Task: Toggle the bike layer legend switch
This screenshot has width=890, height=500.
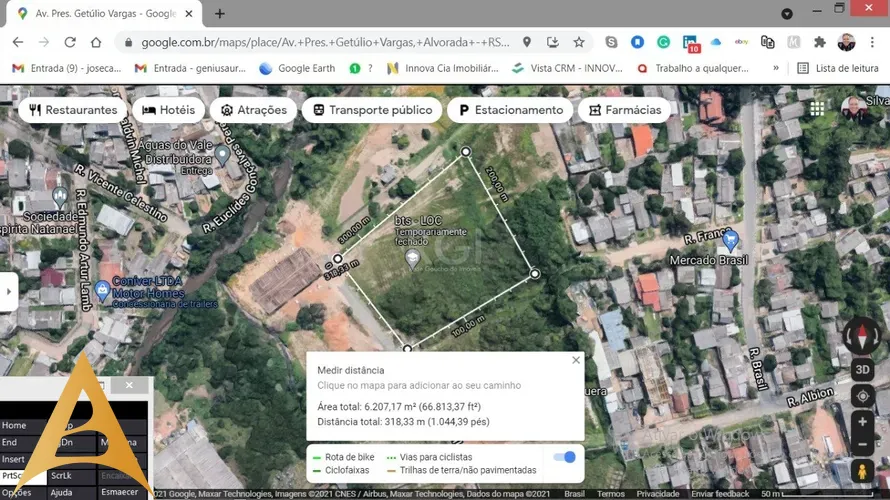Action: [564, 457]
